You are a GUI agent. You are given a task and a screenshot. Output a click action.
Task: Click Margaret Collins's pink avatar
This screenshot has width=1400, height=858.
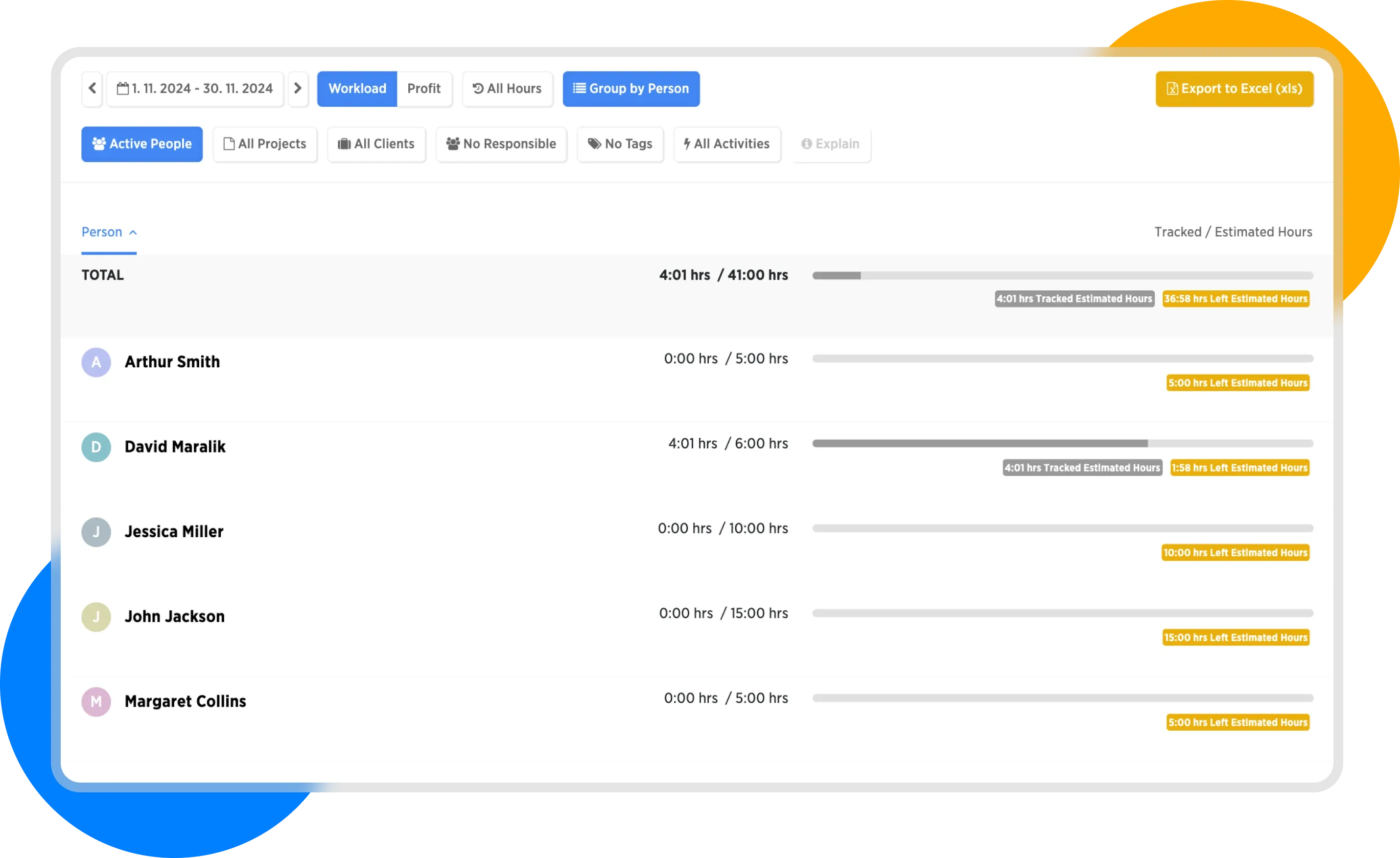(x=96, y=701)
